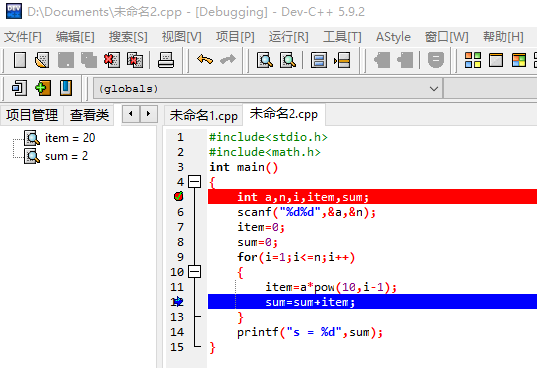537x368 pixels.
Task: Click the printf line of code
Action: point(310,332)
